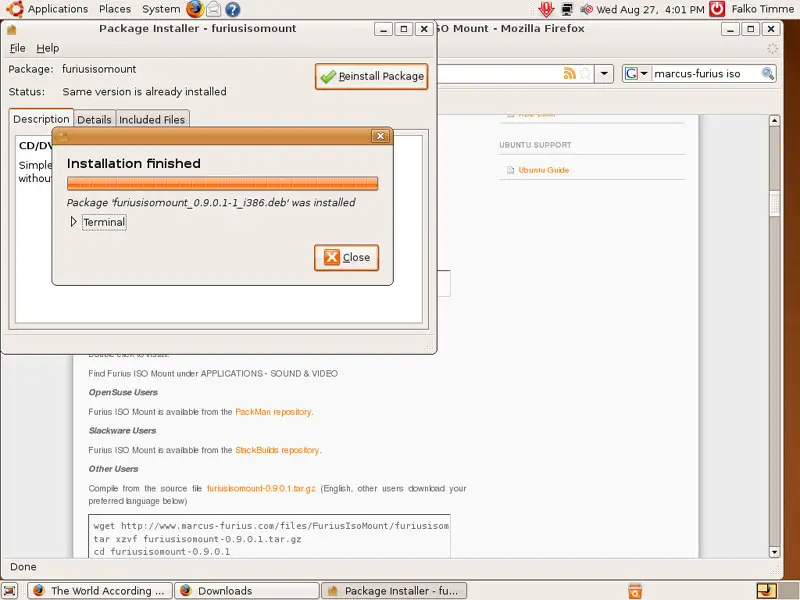
Task: Click the search magnifier in Firefox
Action: [767, 73]
